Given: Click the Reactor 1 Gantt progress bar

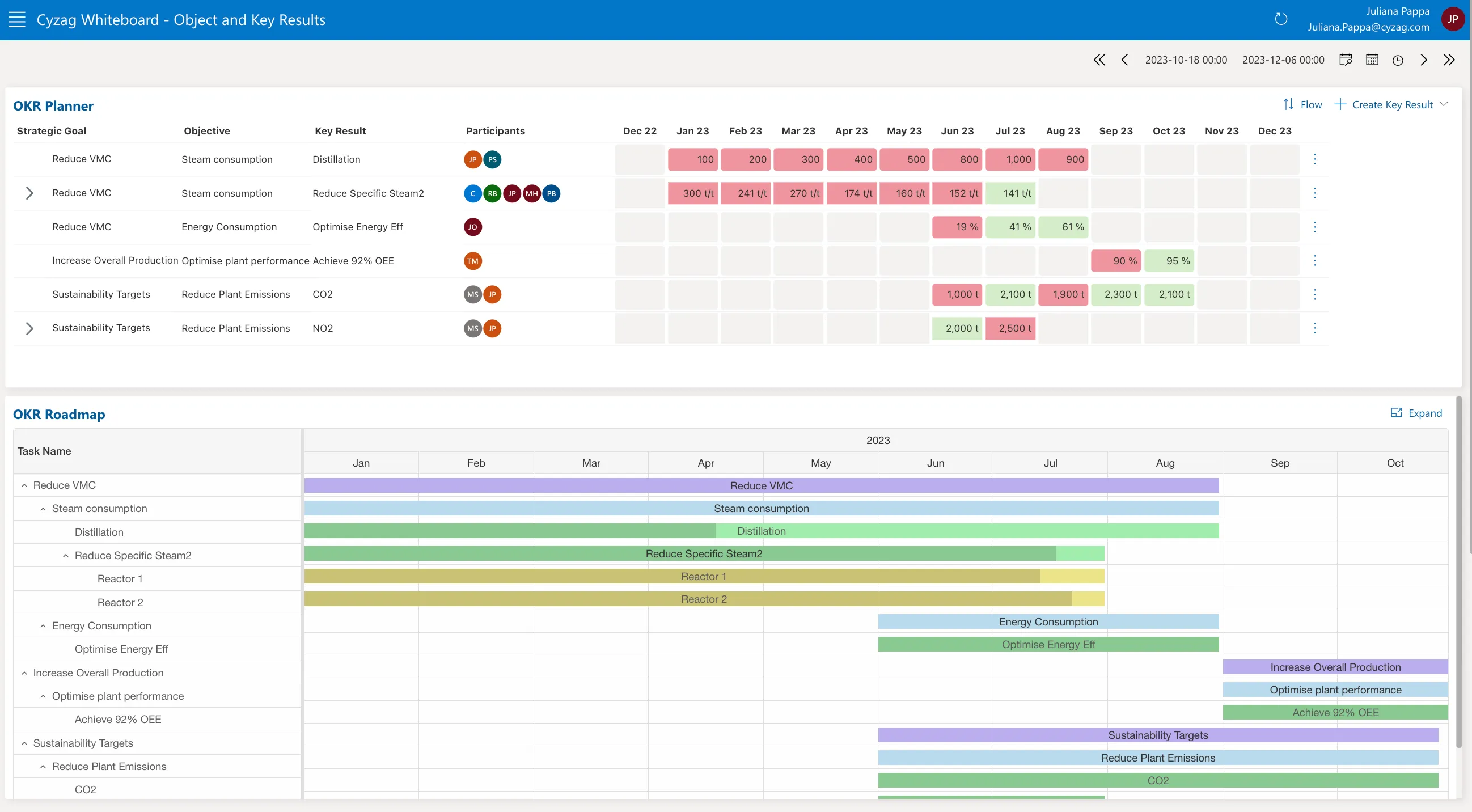Looking at the screenshot, I should [x=704, y=576].
